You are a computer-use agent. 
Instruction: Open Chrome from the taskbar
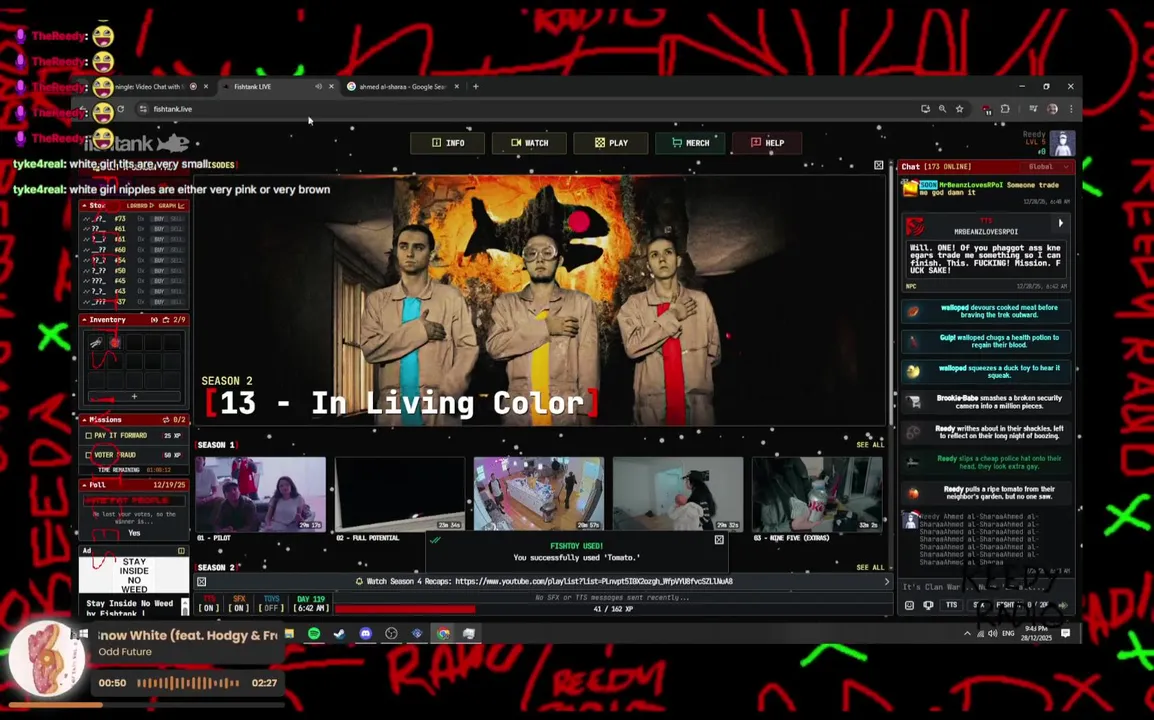[x=443, y=633]
